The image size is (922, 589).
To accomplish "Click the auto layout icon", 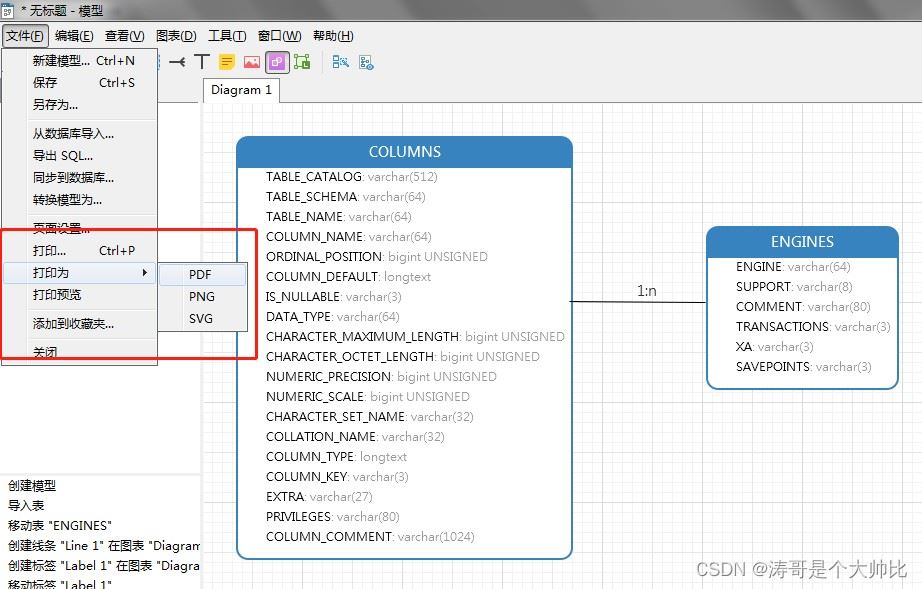I will point(341,62).
